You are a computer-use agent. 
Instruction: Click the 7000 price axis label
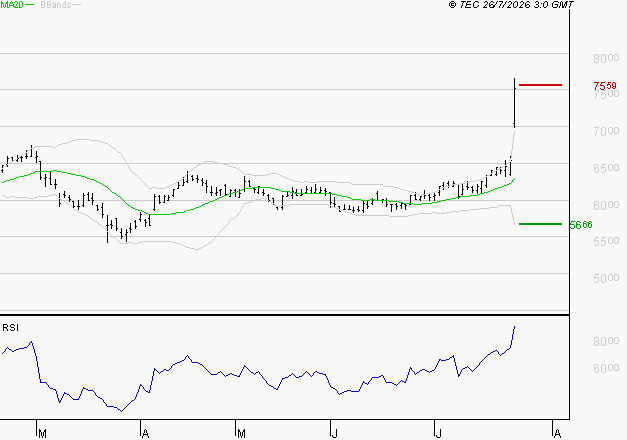coord(606,131)
